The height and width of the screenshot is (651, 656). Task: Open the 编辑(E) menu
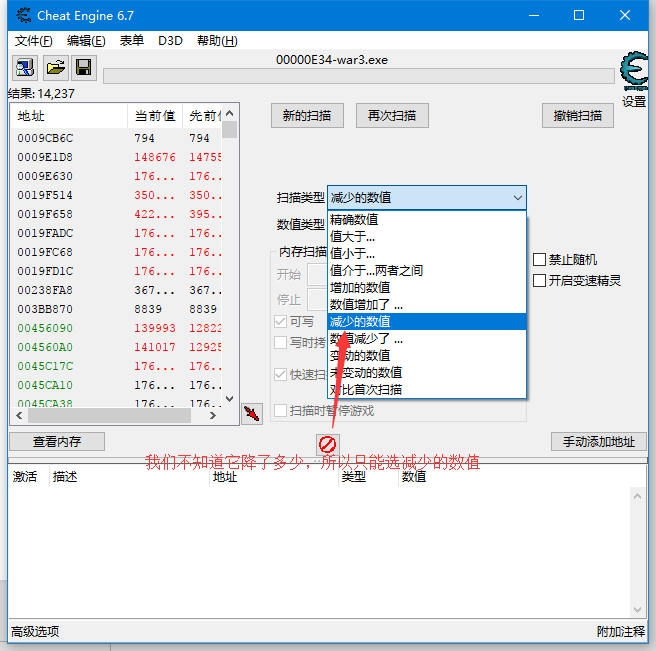(86, 41)
